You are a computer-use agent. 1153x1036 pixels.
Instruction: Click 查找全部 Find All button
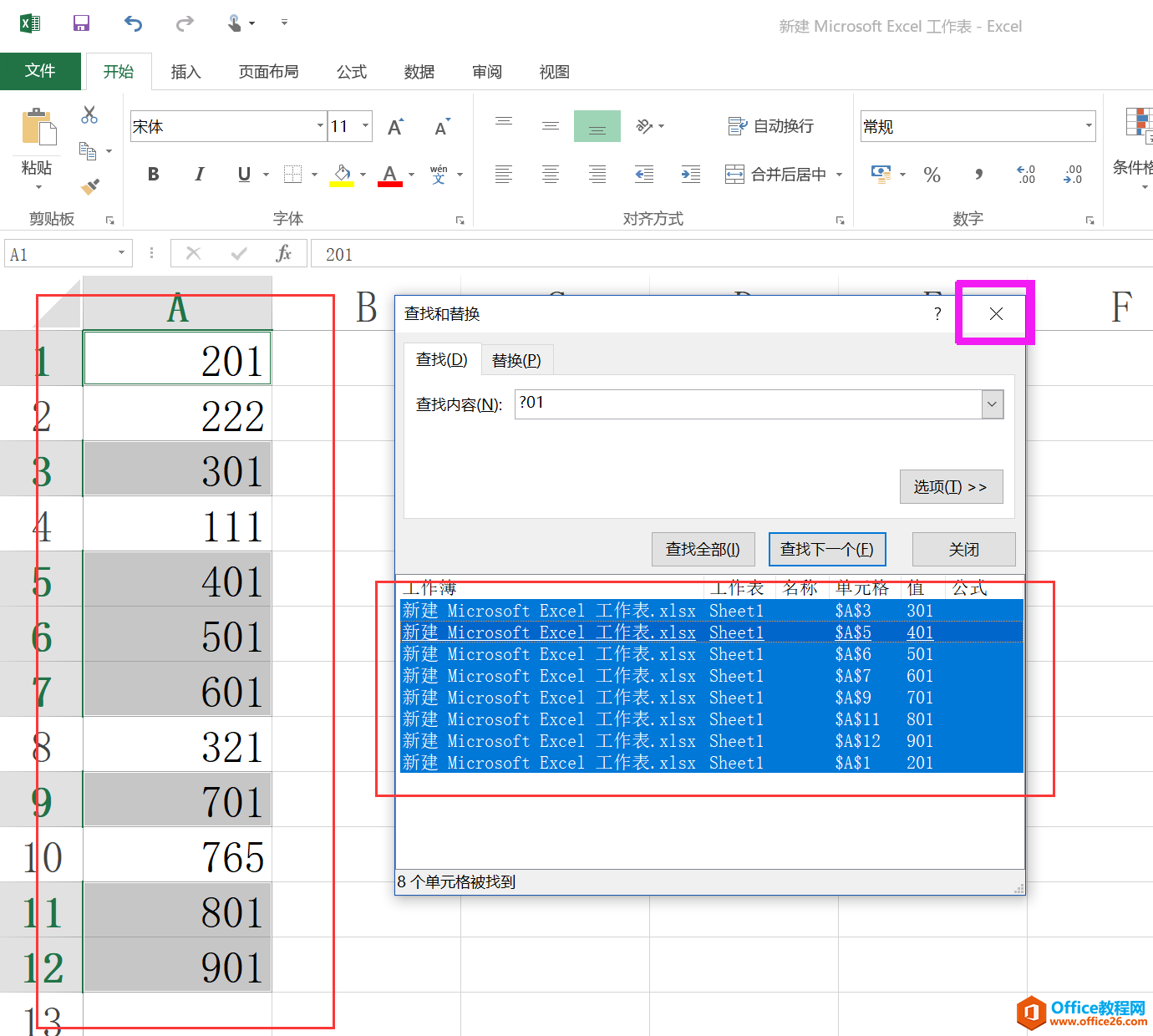click(x=703, y=549)
